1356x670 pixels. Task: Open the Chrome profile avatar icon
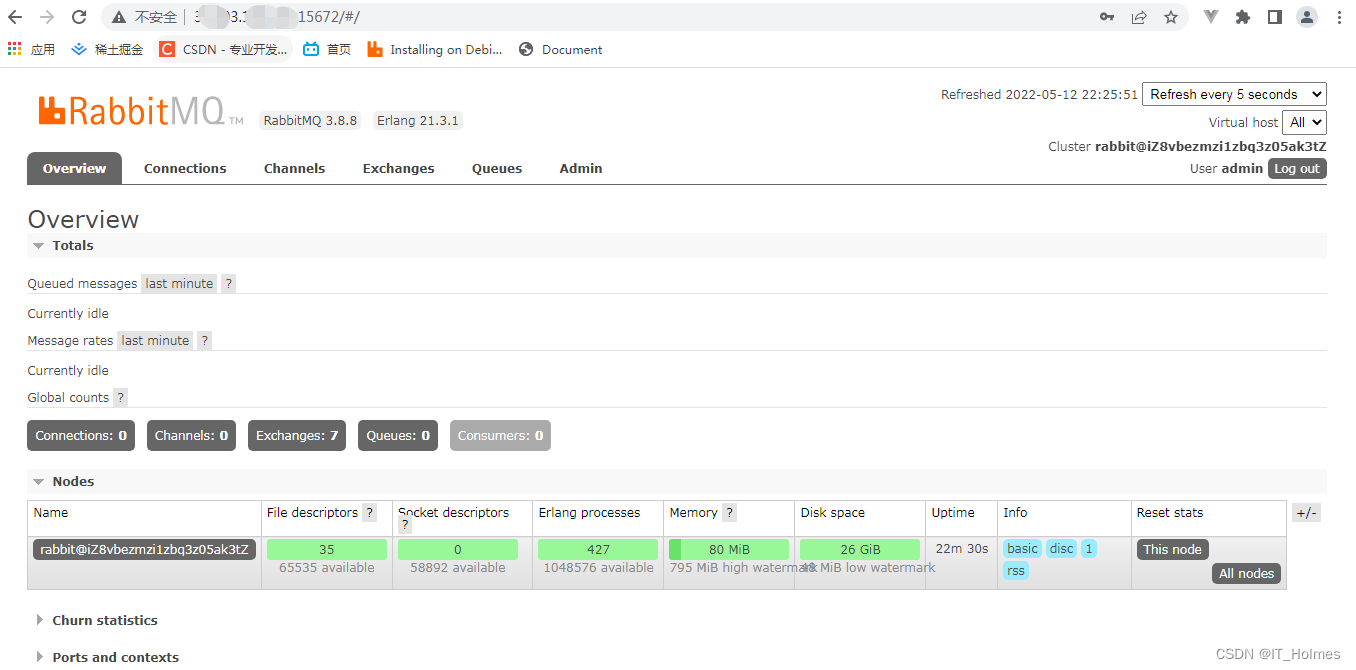pyautogui.click(x=1307, y=17)
